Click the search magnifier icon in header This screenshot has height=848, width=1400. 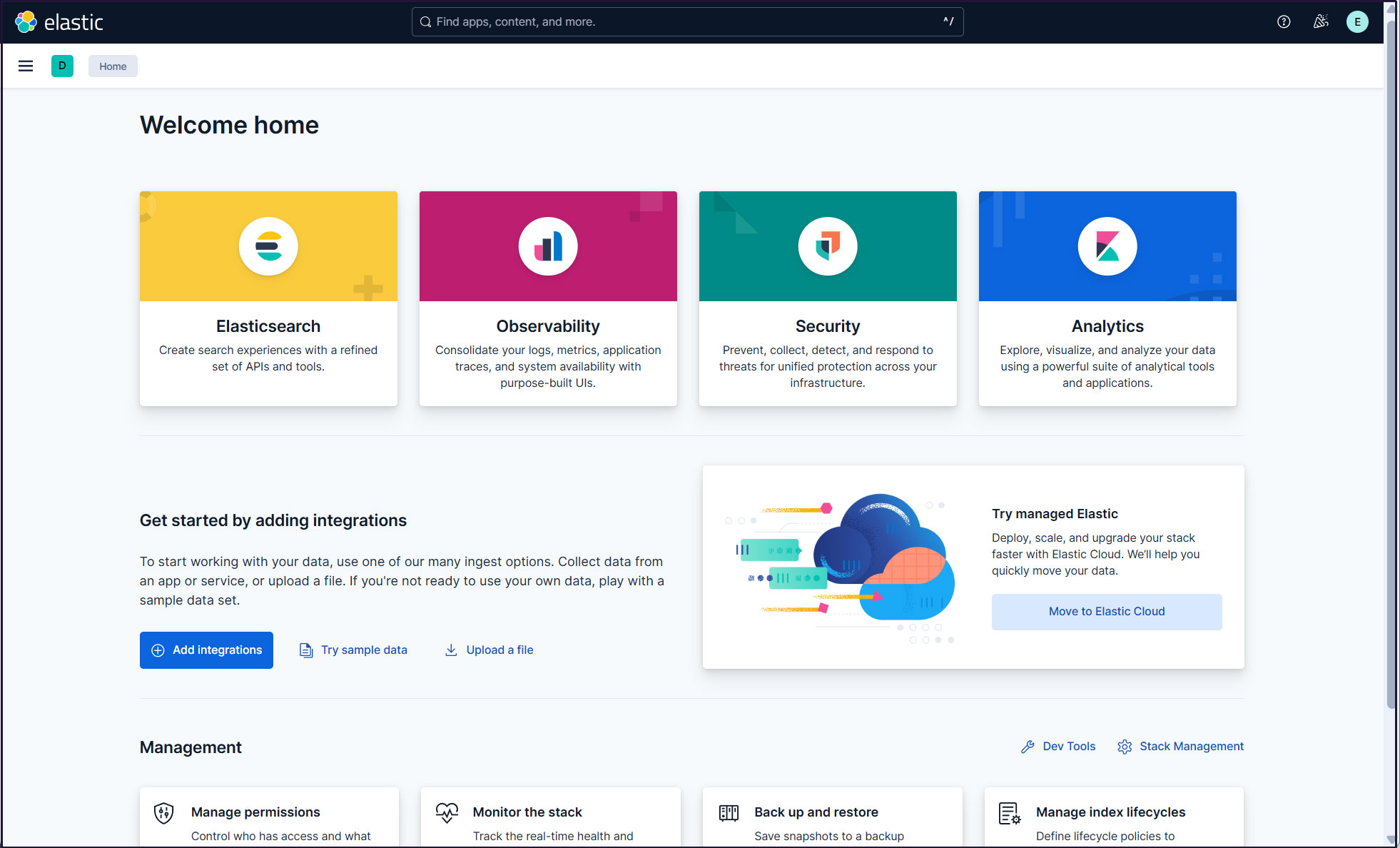tap(425, 22)
